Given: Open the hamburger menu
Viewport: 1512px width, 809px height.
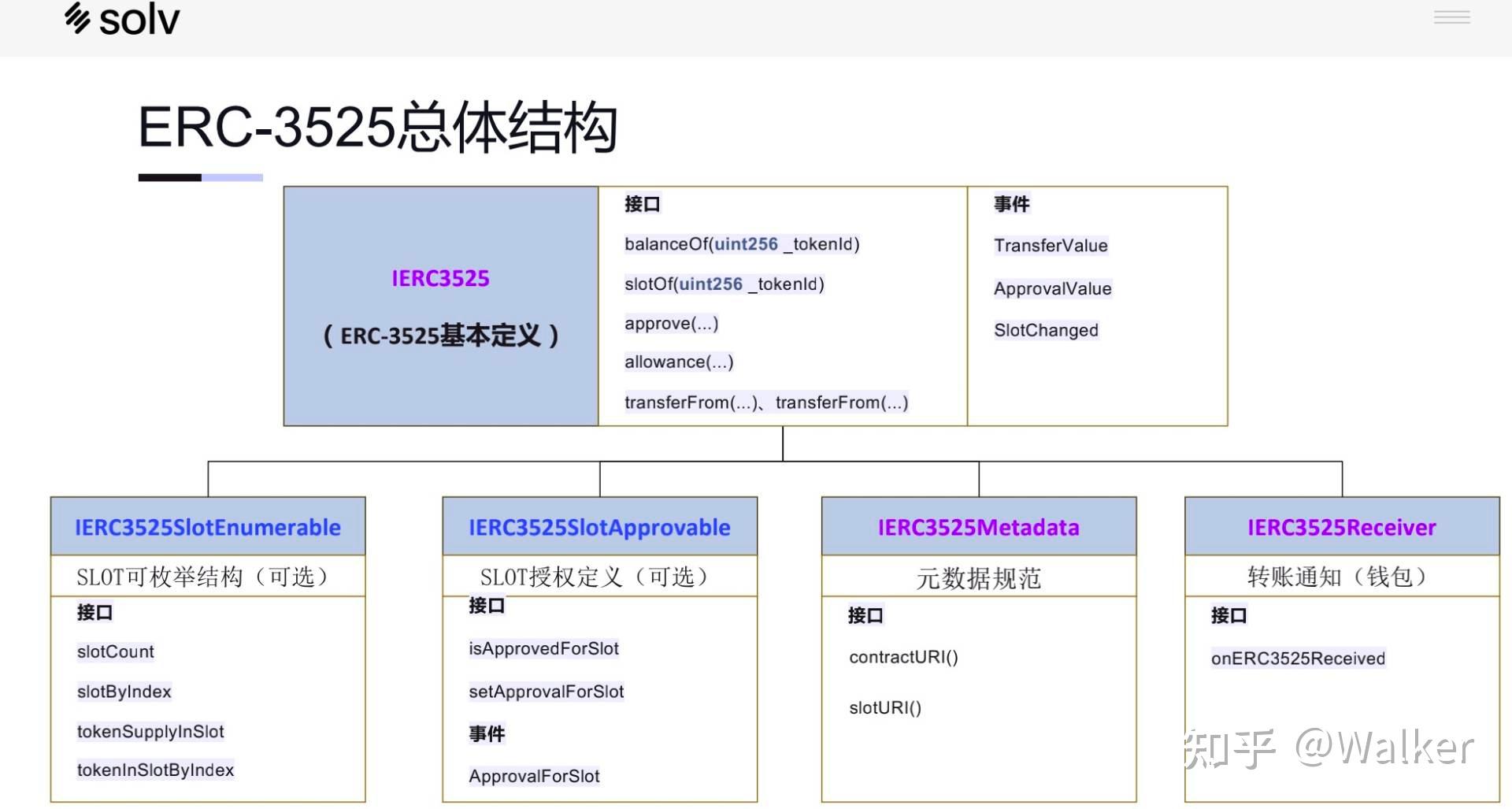Looking at the screenshot, I should click(1451, 17).
